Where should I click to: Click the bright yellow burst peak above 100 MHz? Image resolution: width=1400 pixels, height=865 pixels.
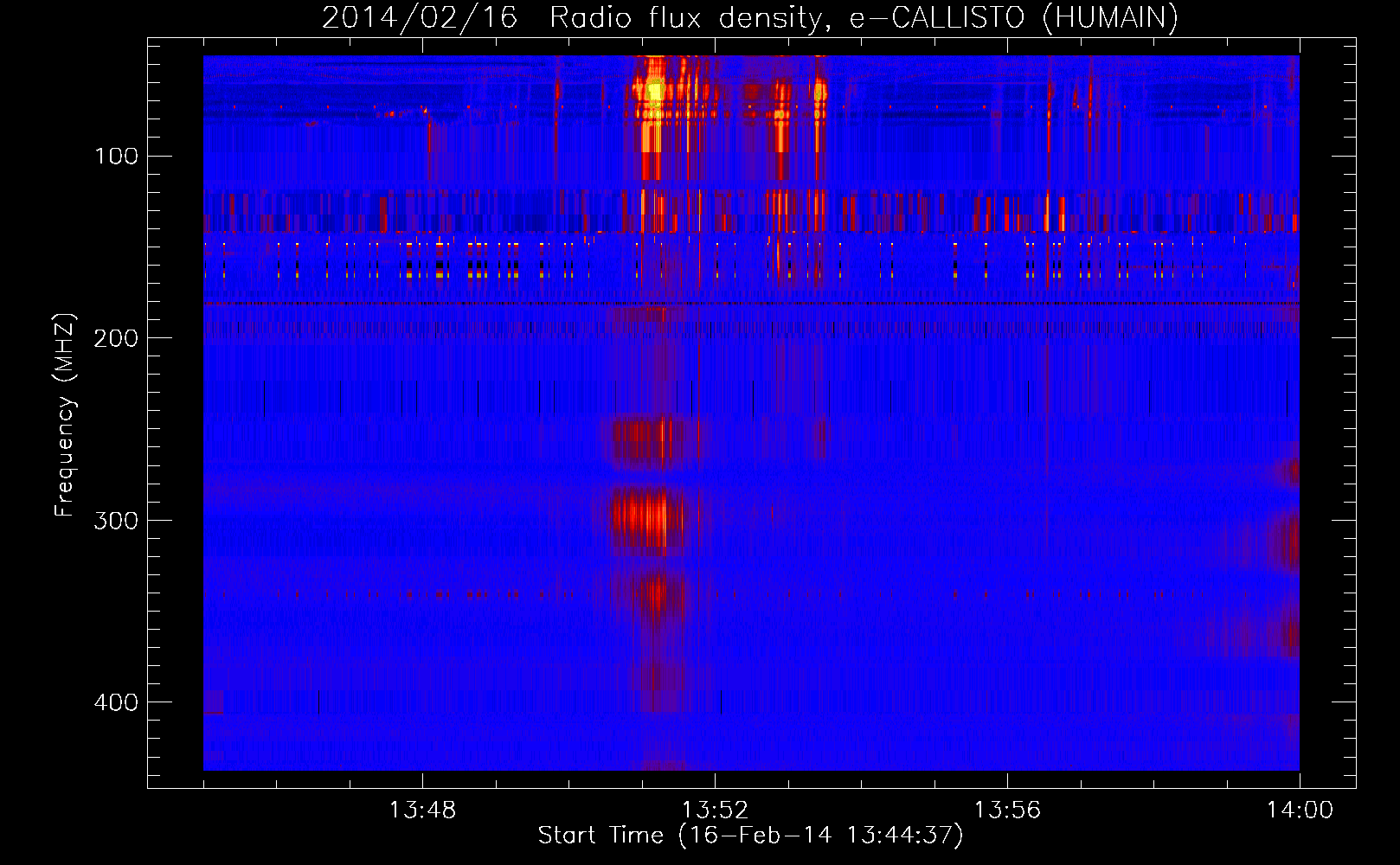pos(655,90)
